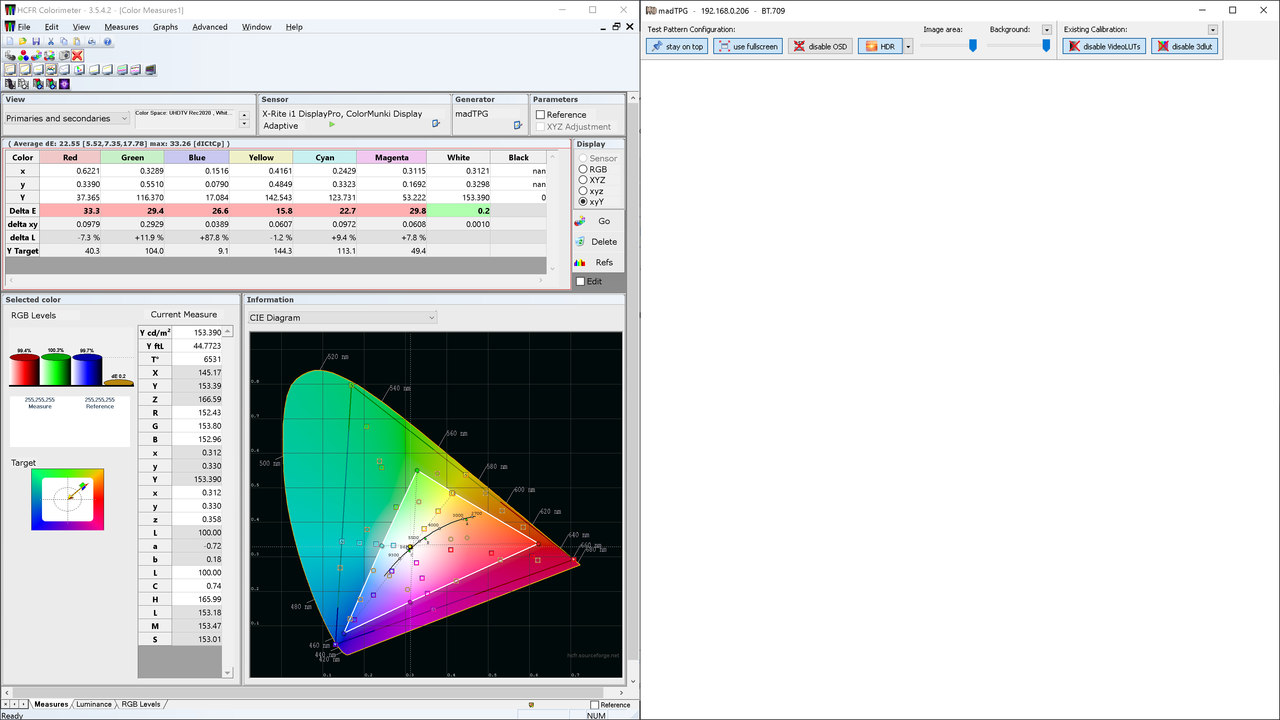The width and height of the screenshot is (1280, 720).
Task: Select the RGB display radio button
Action: click(x=583, y=169)
